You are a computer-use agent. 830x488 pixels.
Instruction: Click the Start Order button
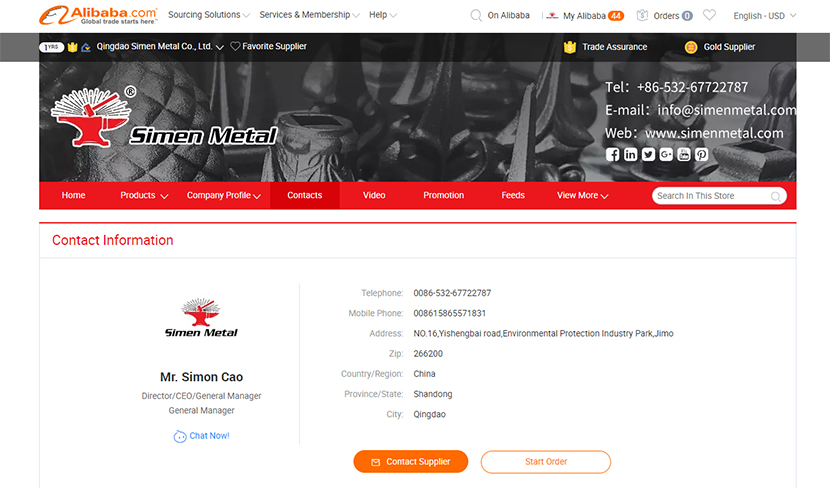point(546,462)
